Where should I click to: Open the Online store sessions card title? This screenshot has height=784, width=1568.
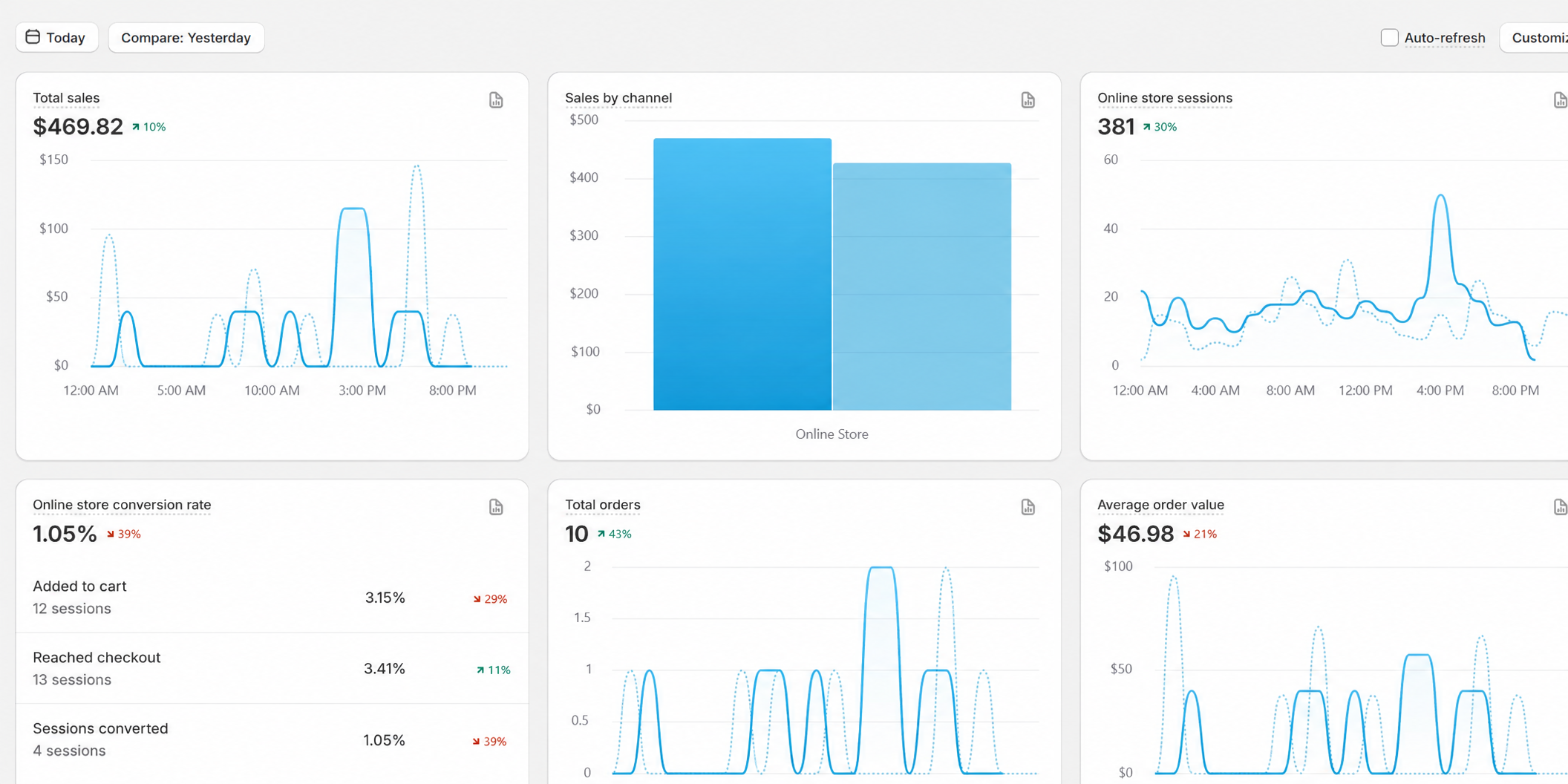click(1165, 98)
